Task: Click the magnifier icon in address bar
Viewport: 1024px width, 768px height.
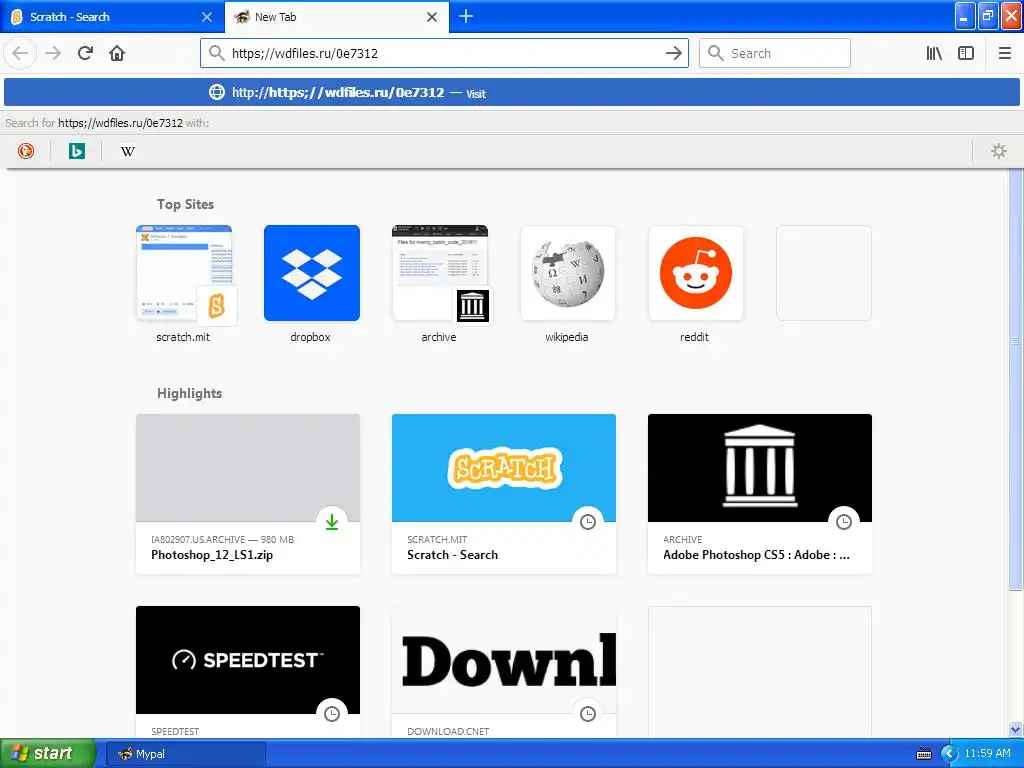Action: click(x=216, y=53)
